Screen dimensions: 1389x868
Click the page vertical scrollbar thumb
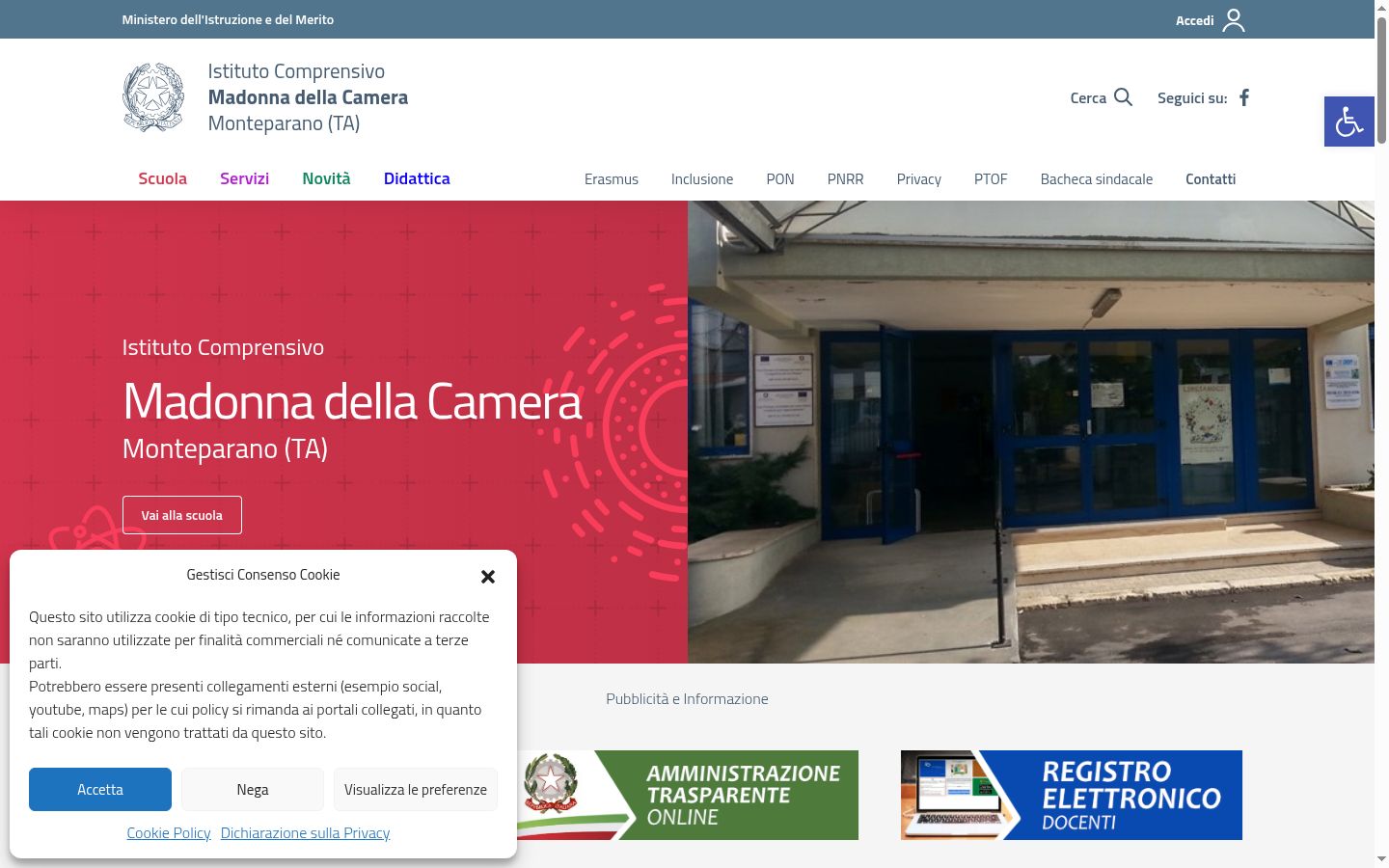1381,80
